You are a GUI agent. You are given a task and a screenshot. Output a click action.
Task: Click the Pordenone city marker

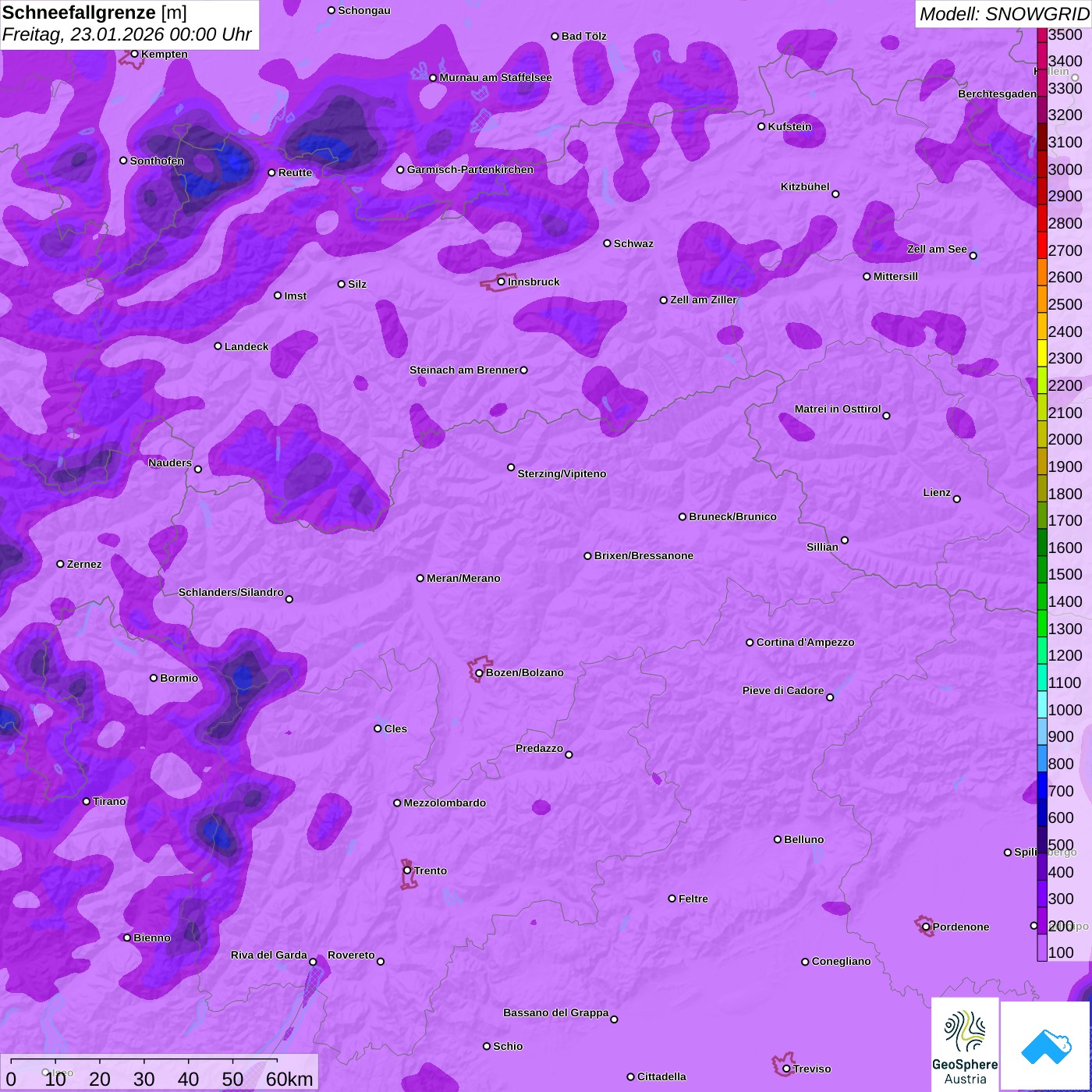(926, 927)
